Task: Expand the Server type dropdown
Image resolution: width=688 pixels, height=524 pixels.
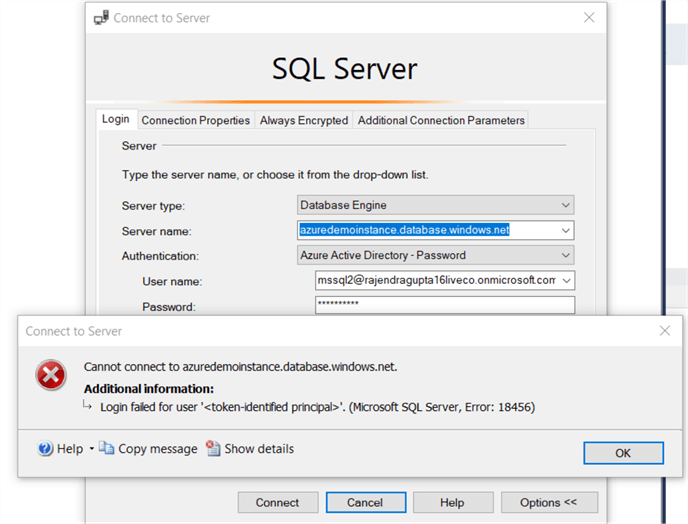Action: click(566, 205)
